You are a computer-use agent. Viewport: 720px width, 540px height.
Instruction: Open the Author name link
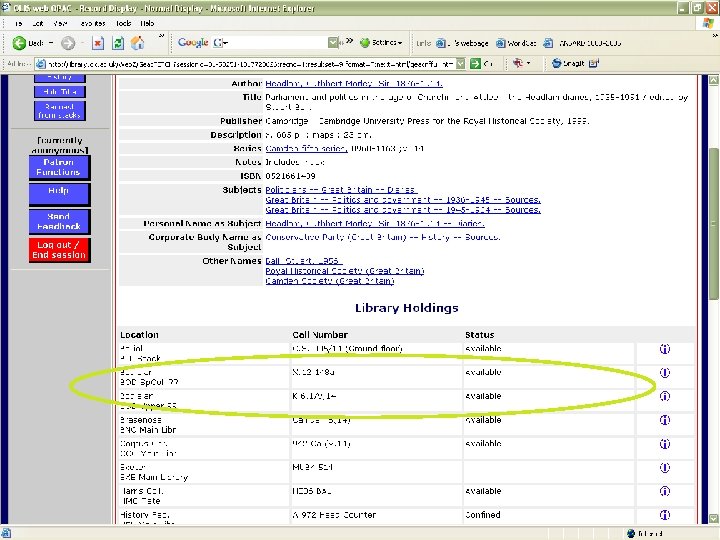pos(354,84)
